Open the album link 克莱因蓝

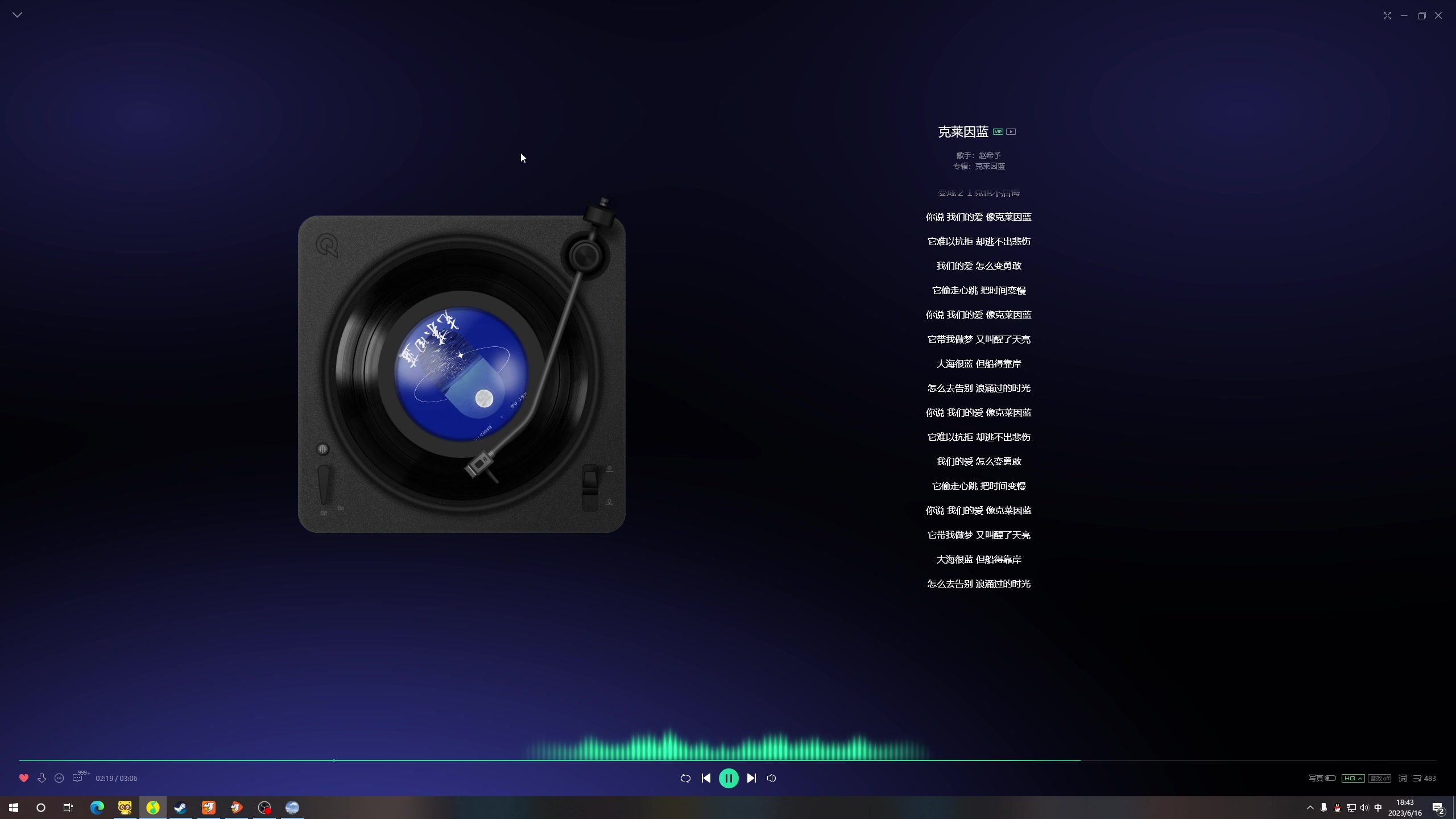pos(990,166)
